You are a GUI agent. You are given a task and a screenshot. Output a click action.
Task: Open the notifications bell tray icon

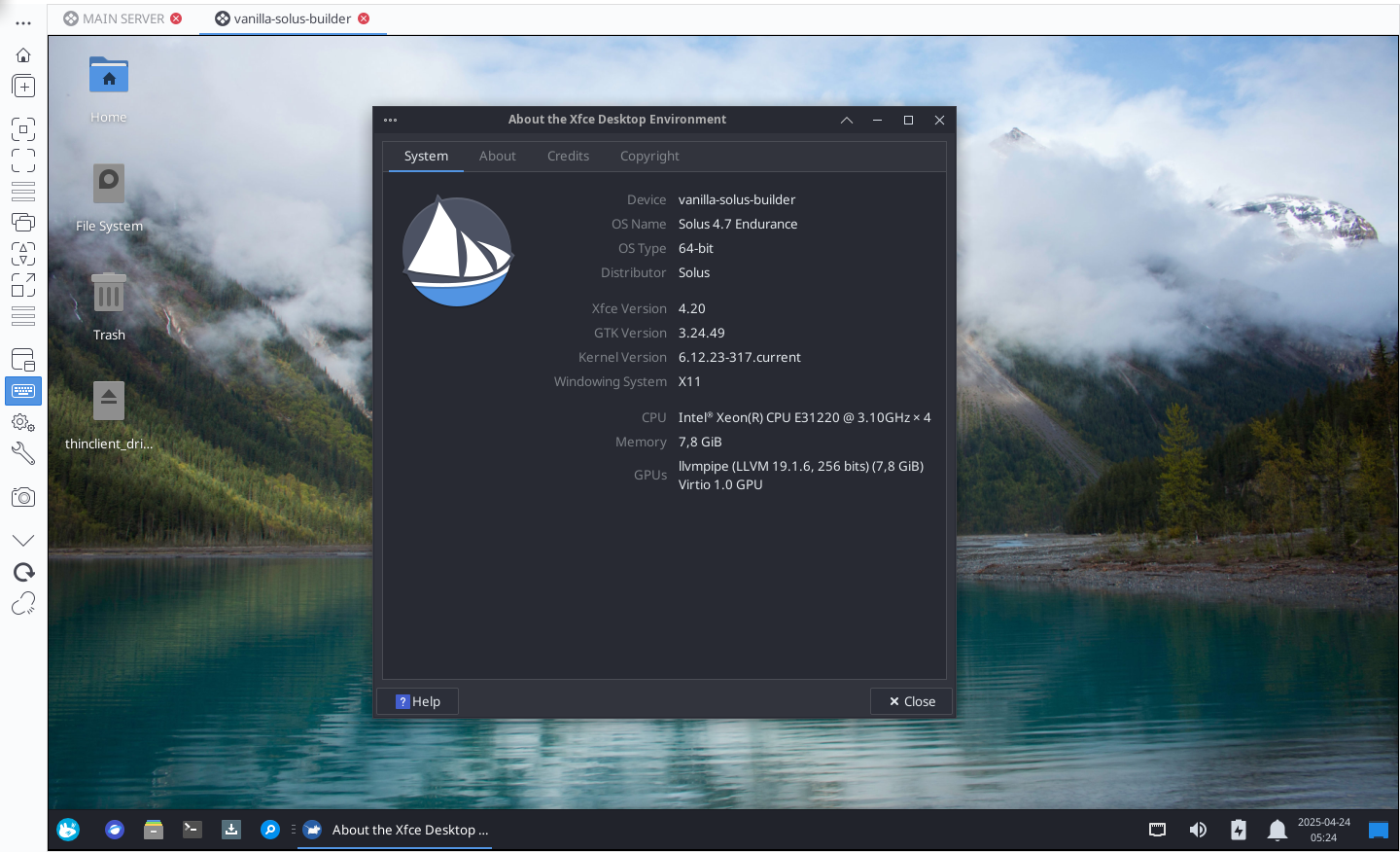(x=1277, y=830)
